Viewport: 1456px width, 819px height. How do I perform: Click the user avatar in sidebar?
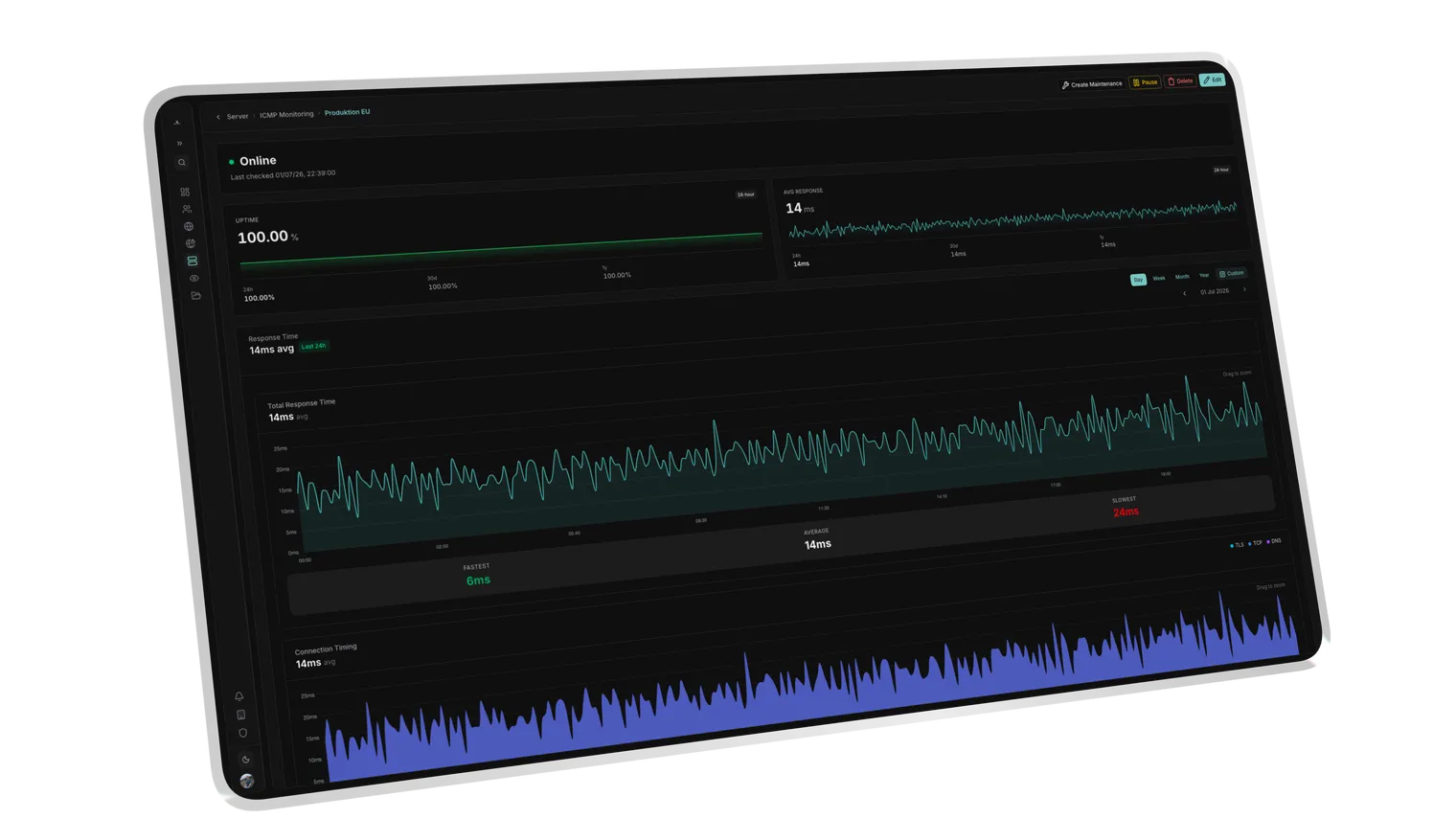click(x=247, y=781)
